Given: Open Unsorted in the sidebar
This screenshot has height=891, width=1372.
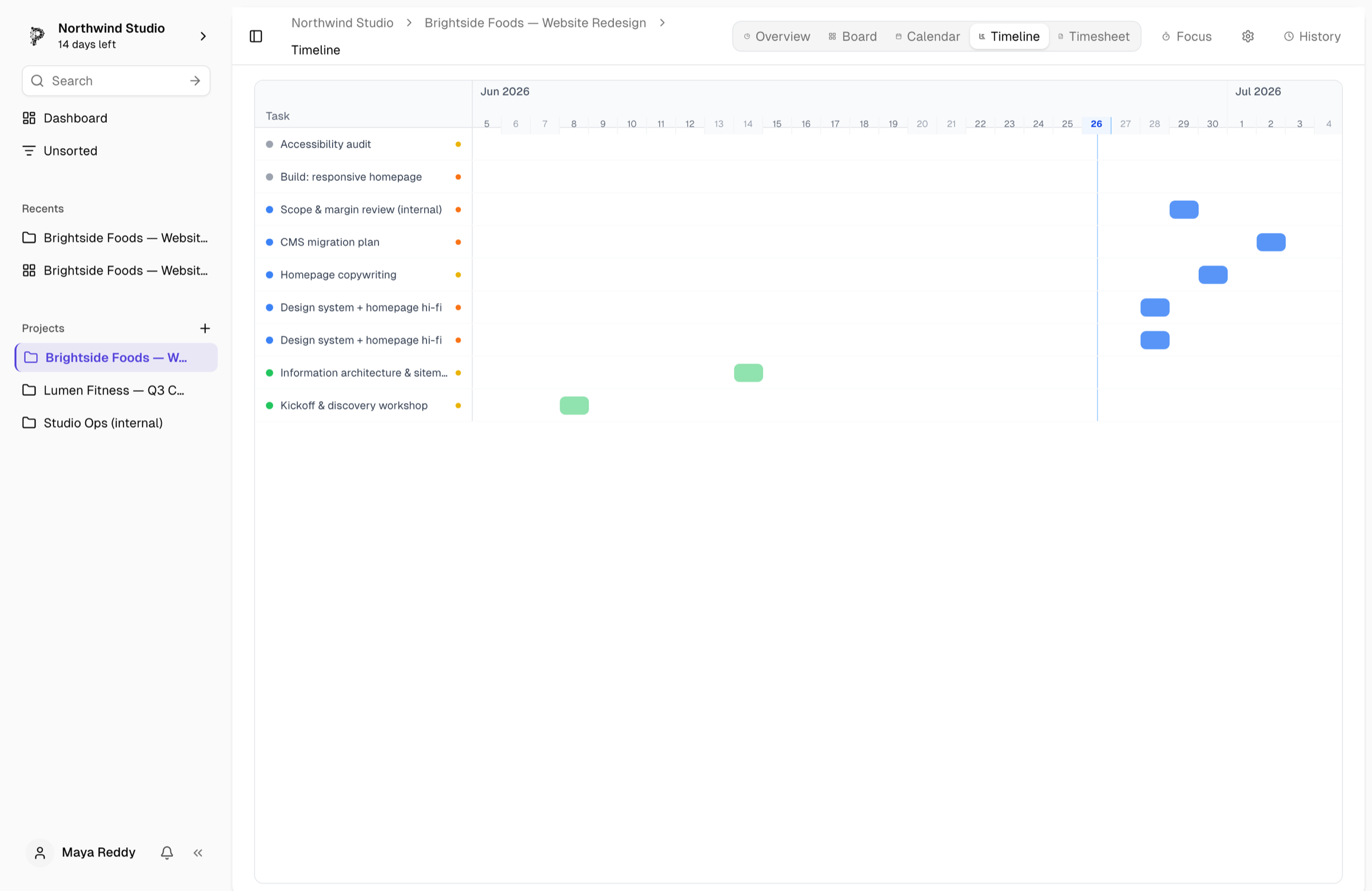Looking at the screenshot, I should click(x=116, y=150).
